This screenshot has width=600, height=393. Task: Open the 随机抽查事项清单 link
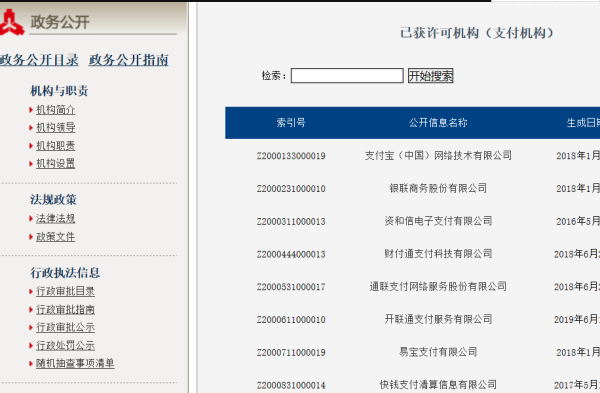tap(75, 364)
